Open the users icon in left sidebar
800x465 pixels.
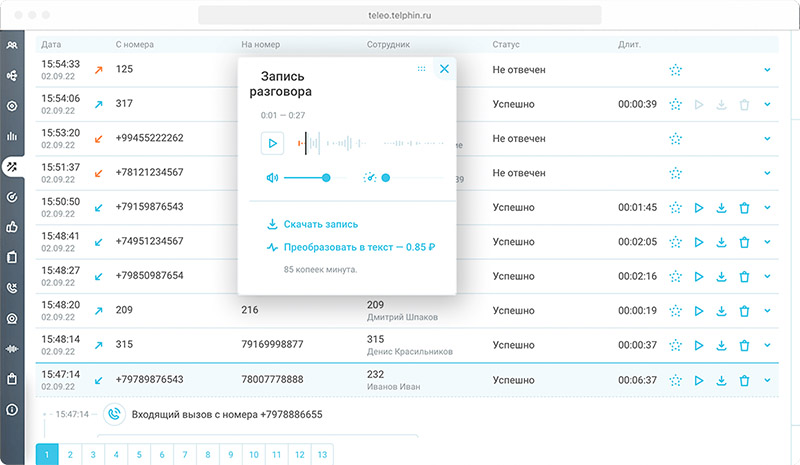12,45
